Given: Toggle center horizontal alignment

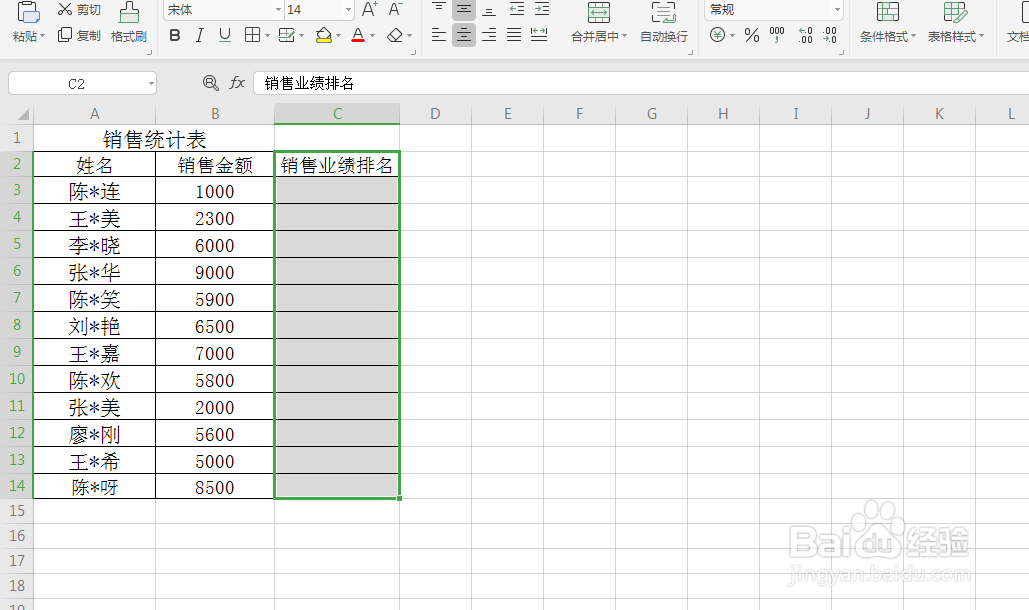Looking at the screenshot, I should click(x=464, y=35).
